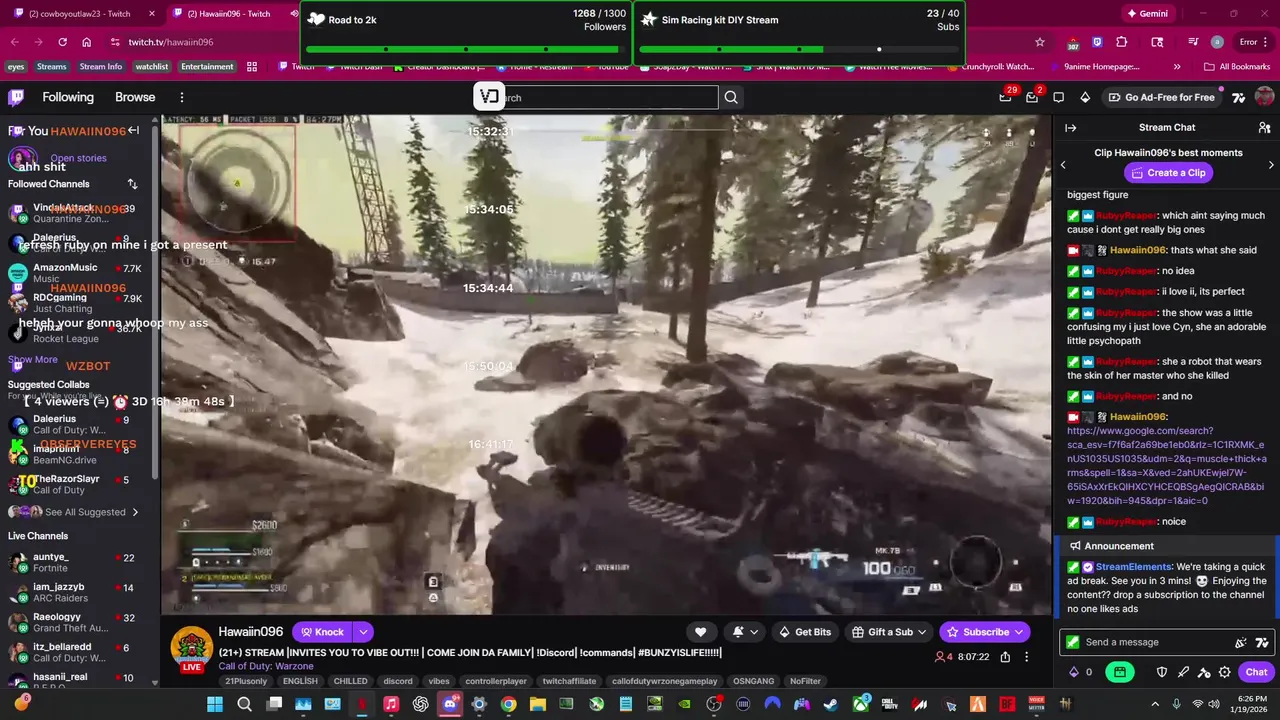Click the Create a Clip button

(x=1168, y=173)
